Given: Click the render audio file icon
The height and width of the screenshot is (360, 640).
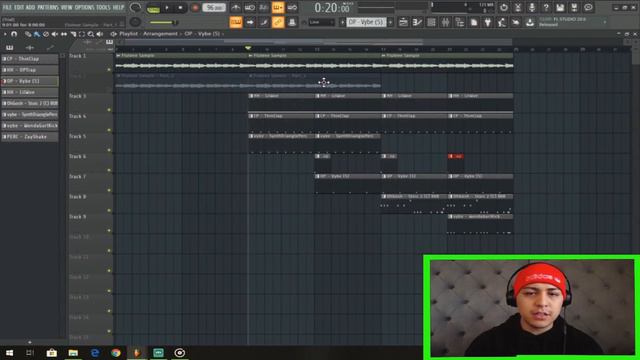Looking at the screenshot, I should 574,7.
